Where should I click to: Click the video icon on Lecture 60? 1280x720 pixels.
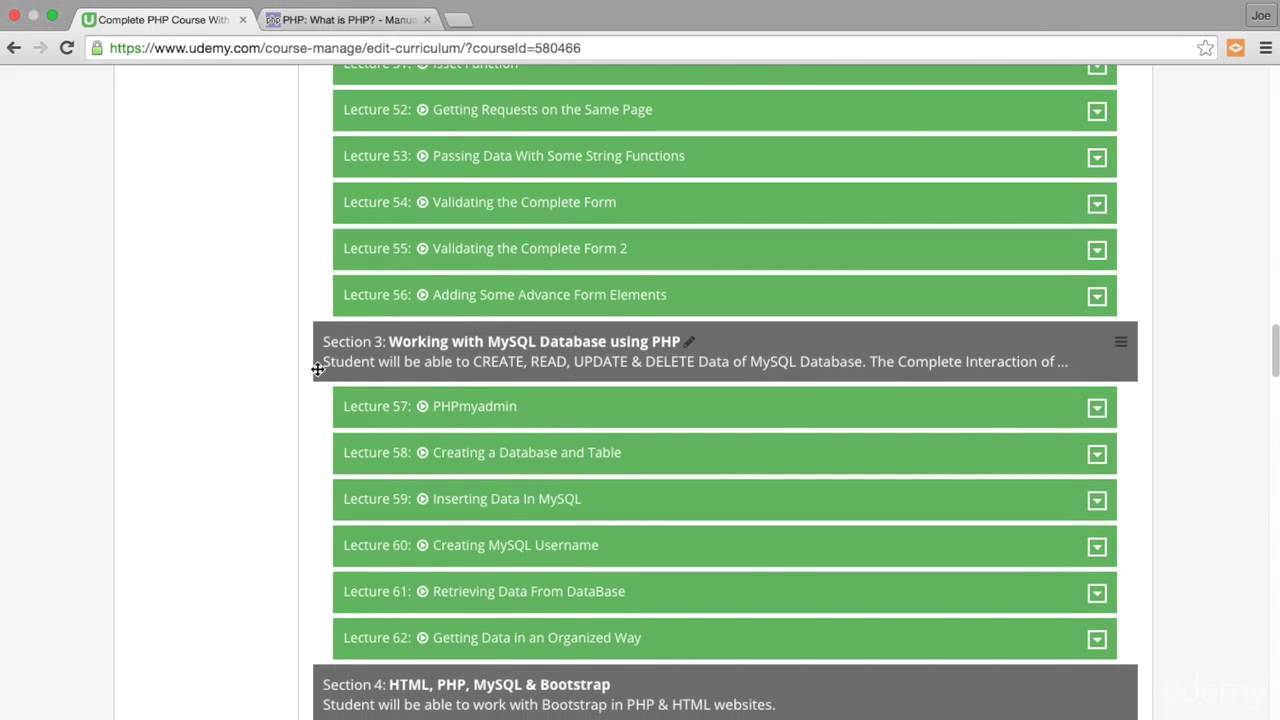[423, 545]
